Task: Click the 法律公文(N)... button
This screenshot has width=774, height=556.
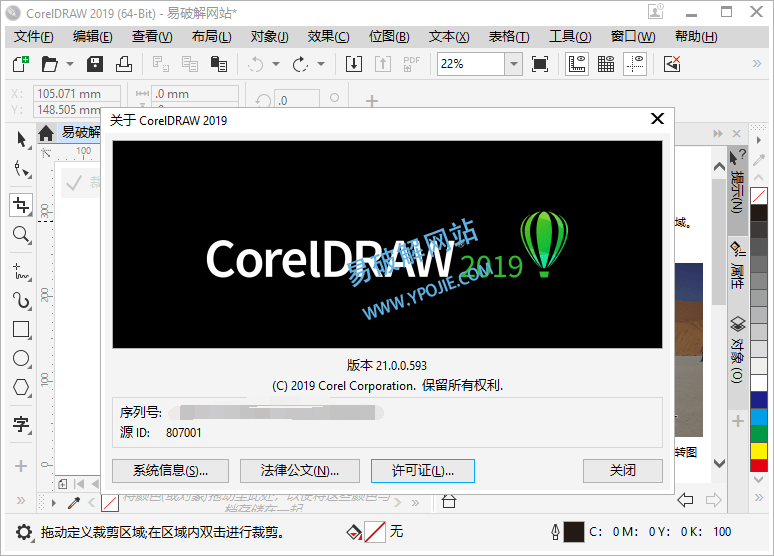Action: pyautogui.click(x=300, y=471)
